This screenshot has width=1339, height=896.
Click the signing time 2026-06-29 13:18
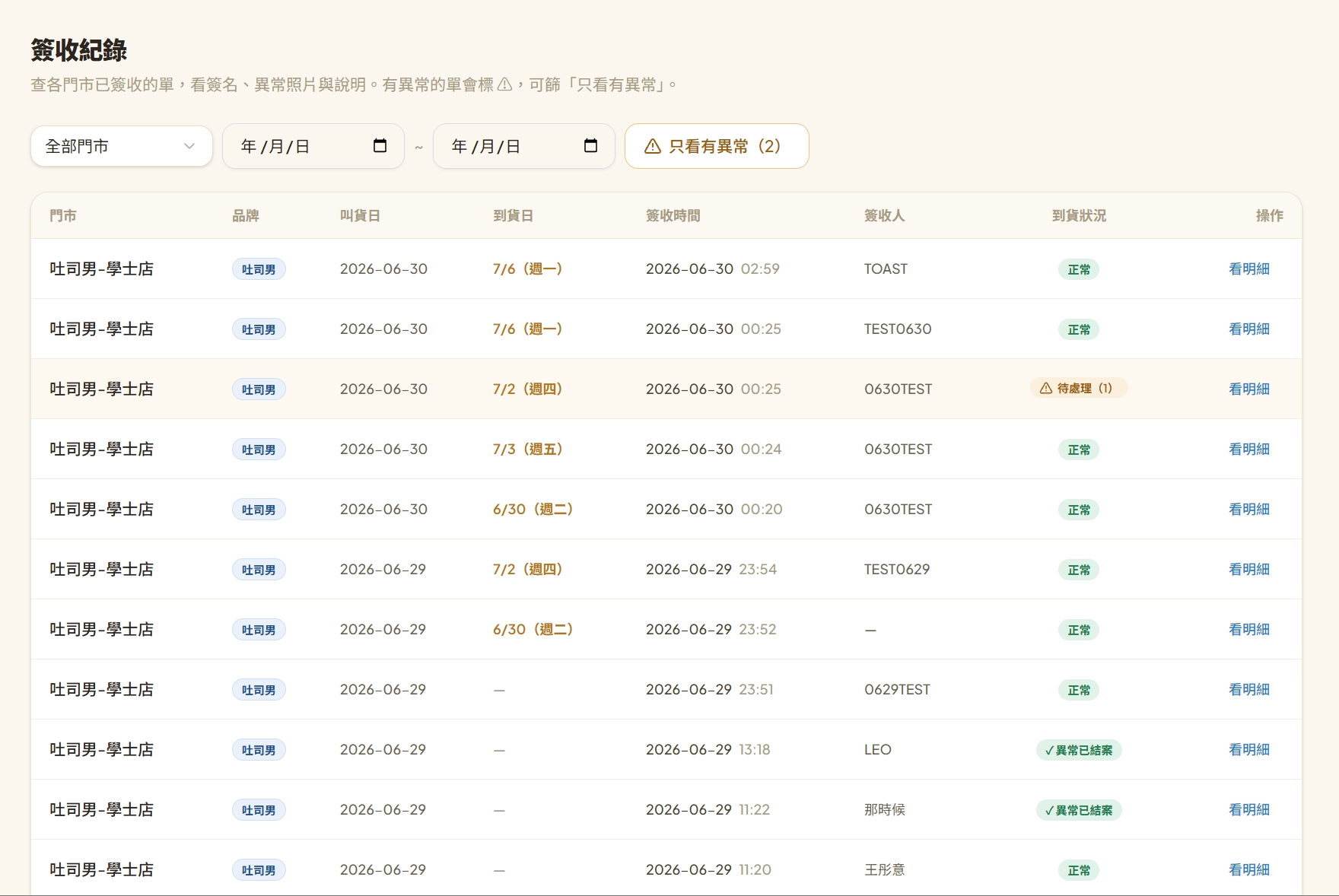(708, 749)
